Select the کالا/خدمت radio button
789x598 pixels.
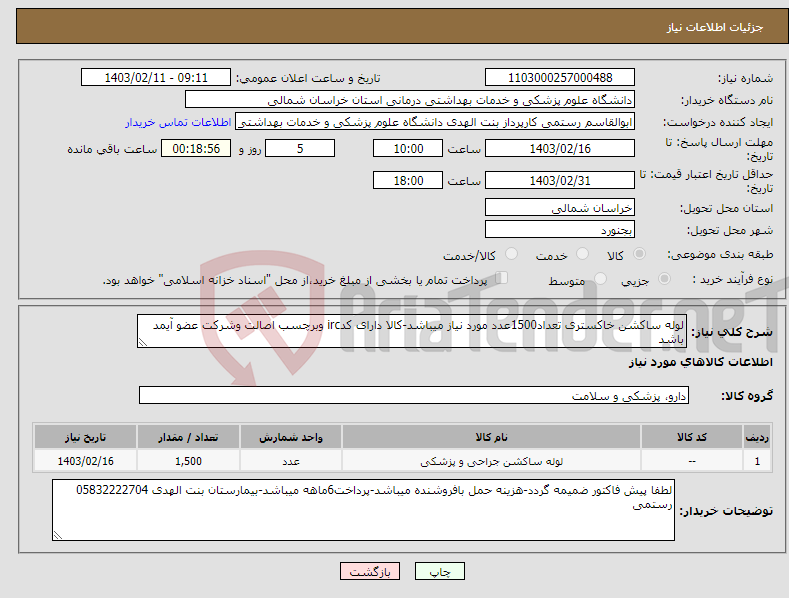point(511,254)
